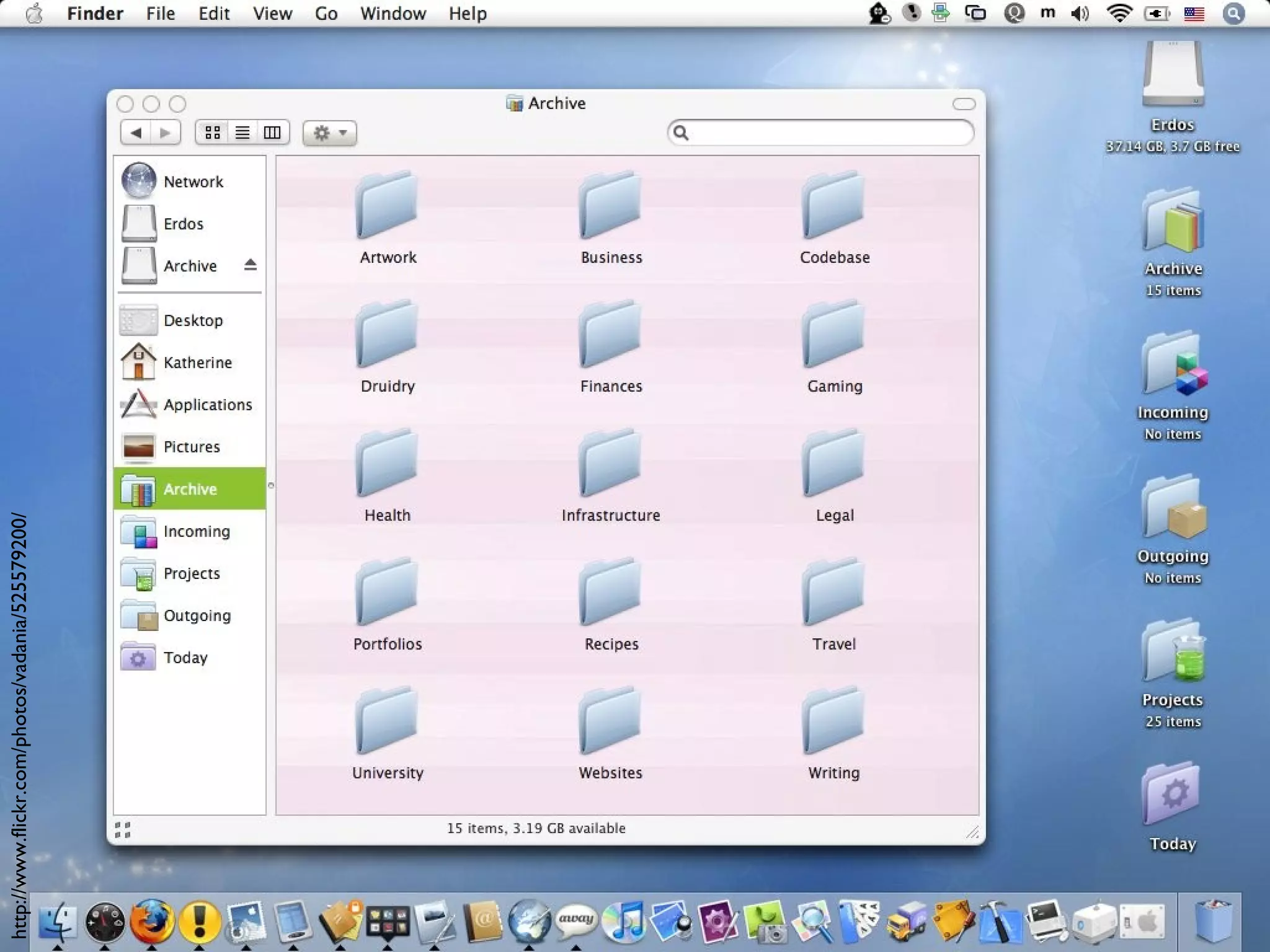Toggle toolbar with the pill button
Screen dimensions: 1270x952
point(964,104)
